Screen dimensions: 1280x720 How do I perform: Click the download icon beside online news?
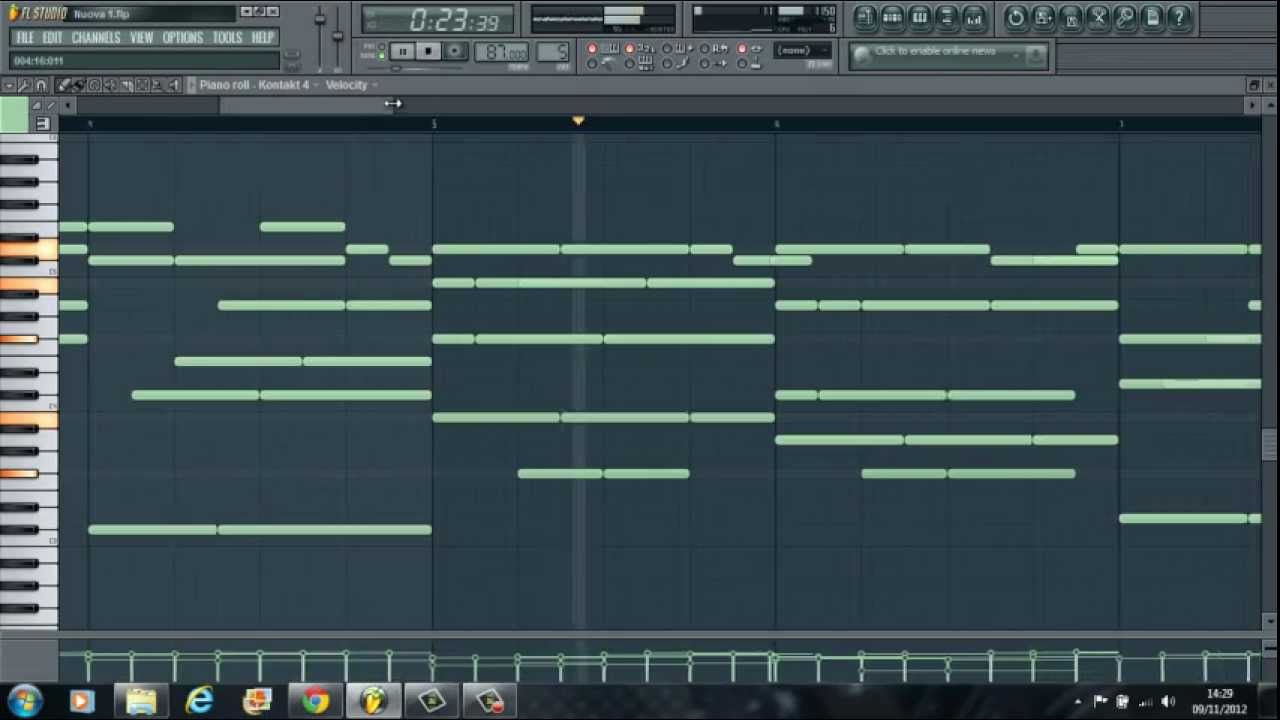click(1036, 55)
